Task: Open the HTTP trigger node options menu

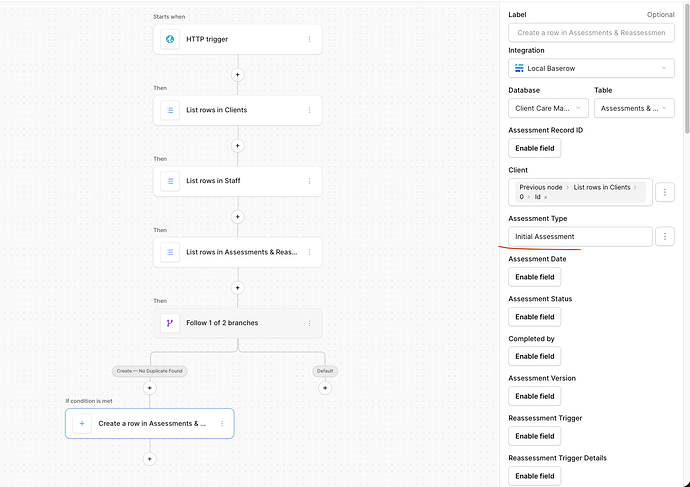Action: pos(309,39)
